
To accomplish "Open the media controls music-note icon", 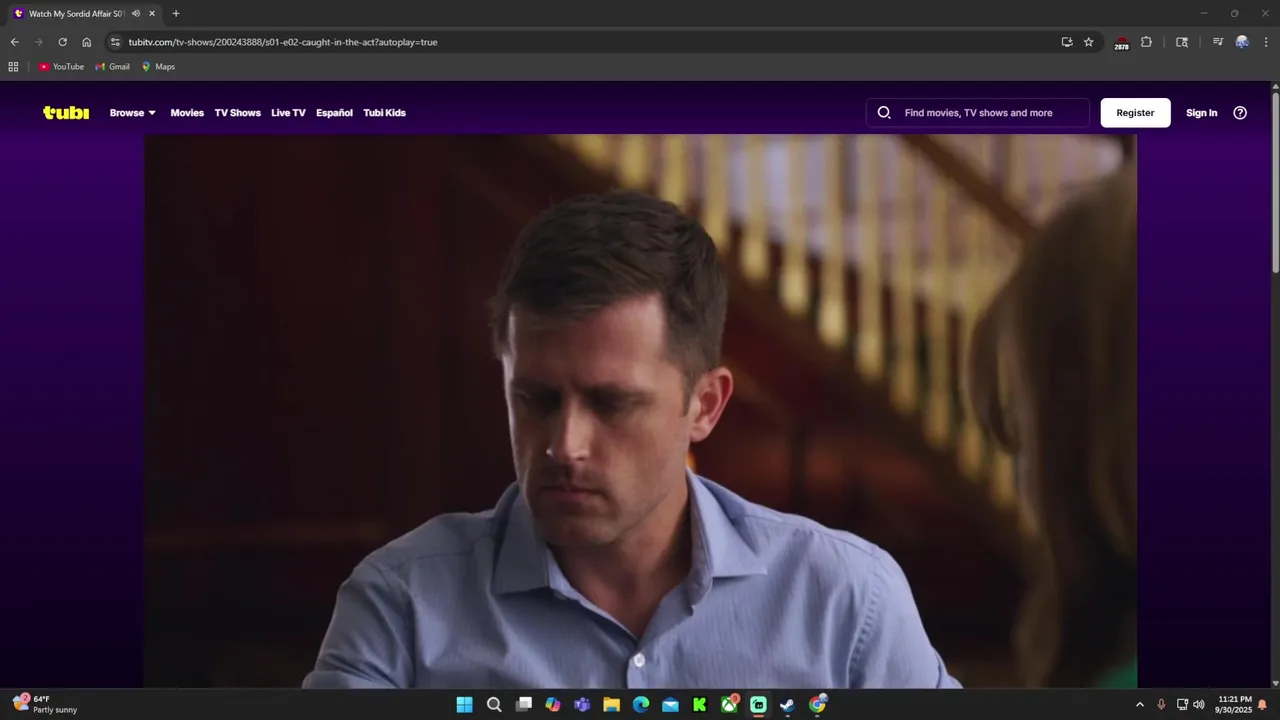I will [1217, 42].
